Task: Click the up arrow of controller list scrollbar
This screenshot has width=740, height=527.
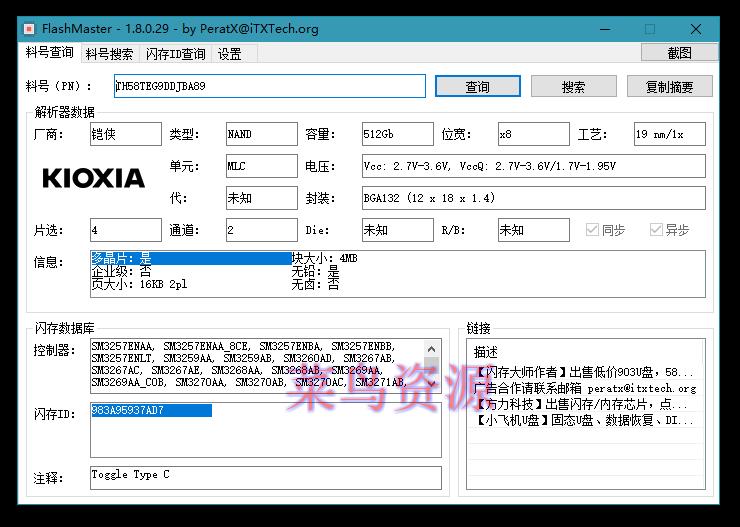Action: (431, 350)
